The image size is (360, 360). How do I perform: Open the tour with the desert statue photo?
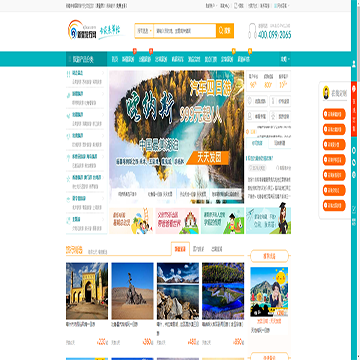(x=132, y=291)
